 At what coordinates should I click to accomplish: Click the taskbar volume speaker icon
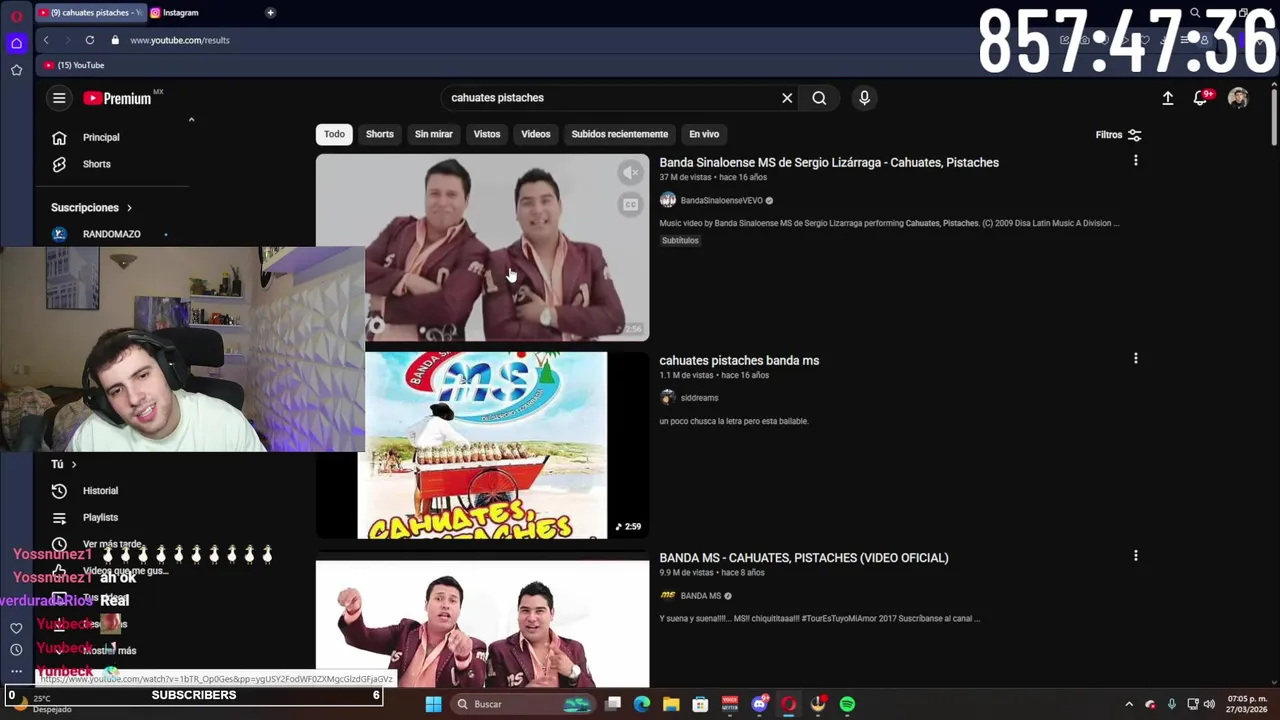(x=1208, y=704)
